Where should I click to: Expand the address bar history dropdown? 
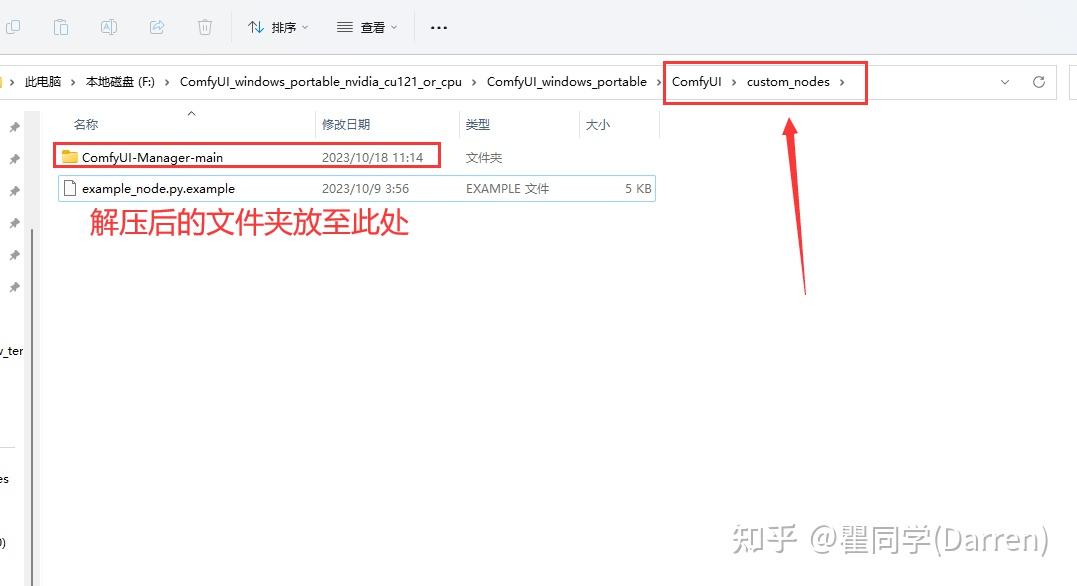1005,82
